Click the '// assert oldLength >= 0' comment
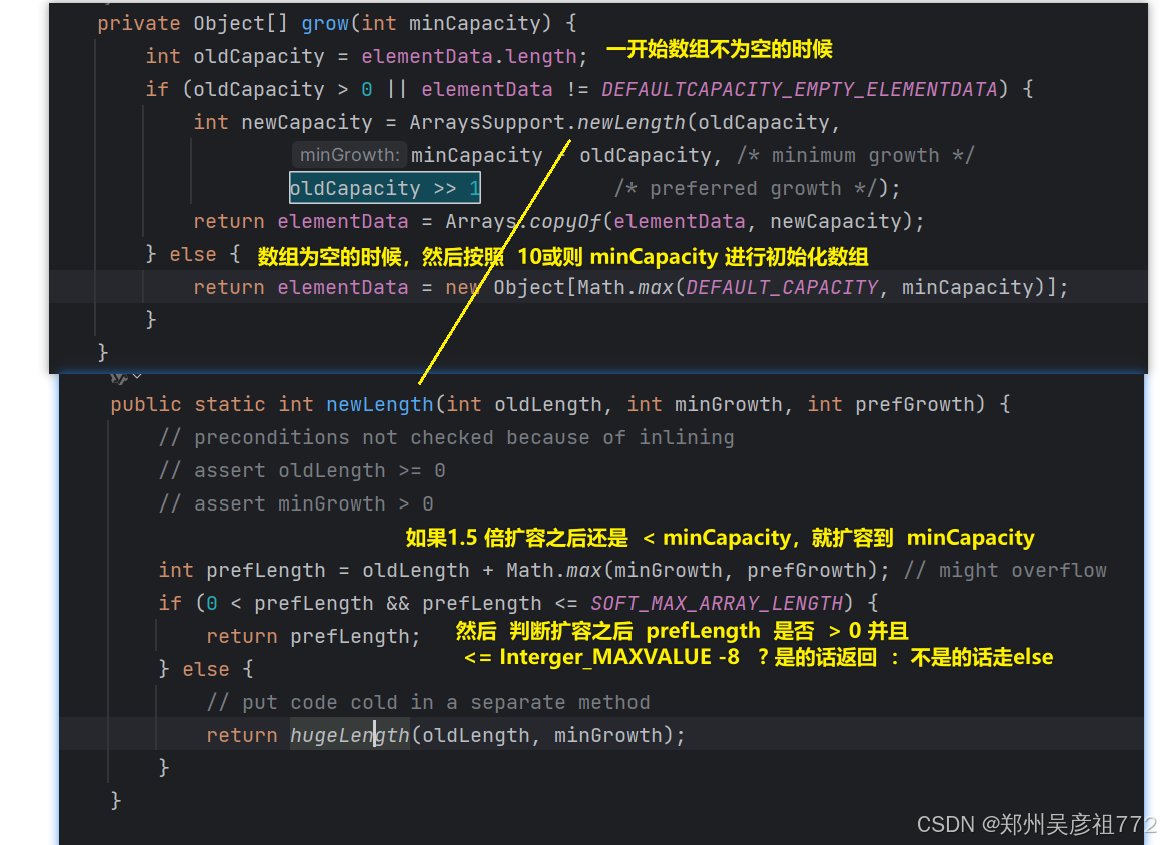The image size is (1161, 845). pyautogui.click(x=302, y=471)
